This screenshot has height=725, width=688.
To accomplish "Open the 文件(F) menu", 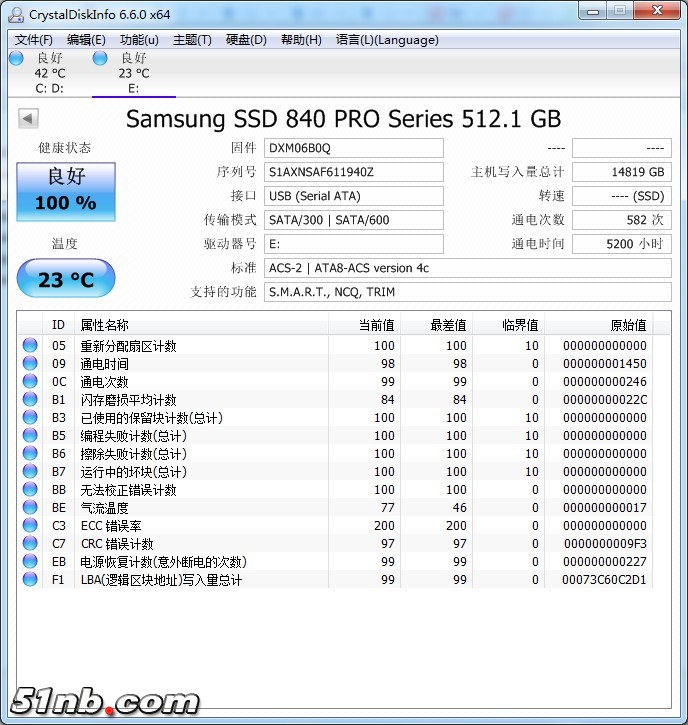I will pos(33,40).
